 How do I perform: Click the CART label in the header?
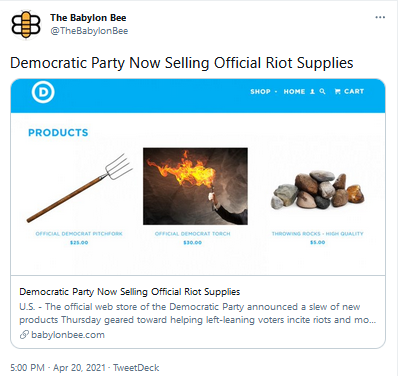click(x=354, y=91)
